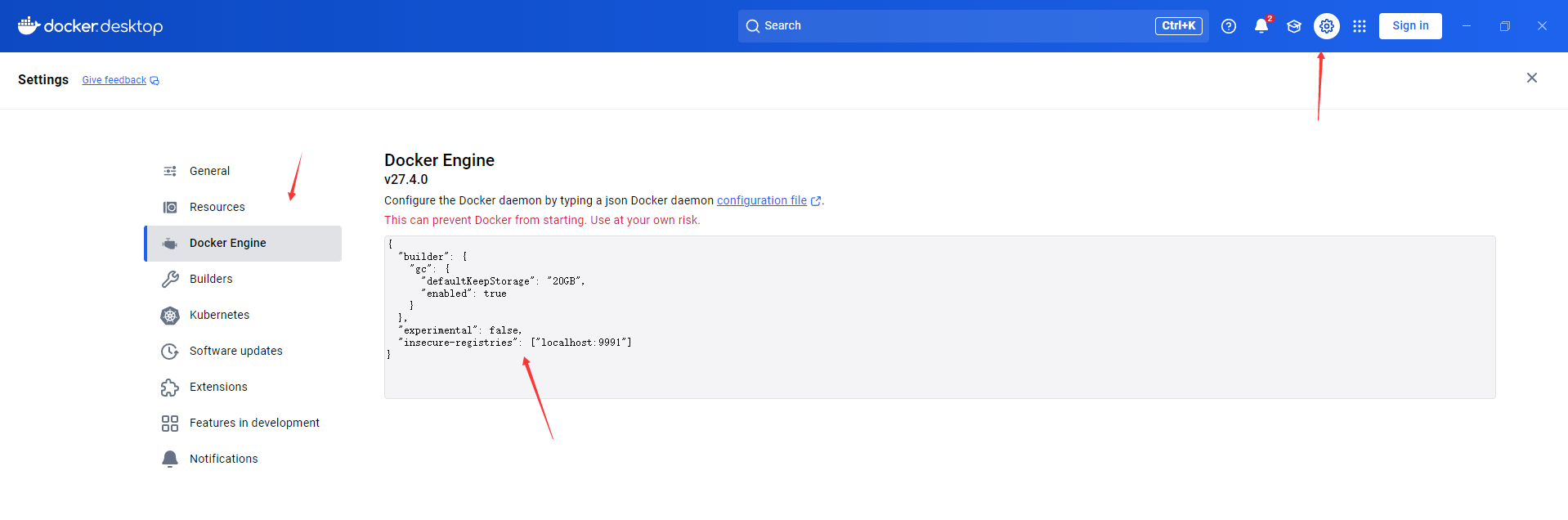This screenshot has height=520, width=1568.
Task: Click the "insecure-registries" line in JSON
Action: (515, 343)
